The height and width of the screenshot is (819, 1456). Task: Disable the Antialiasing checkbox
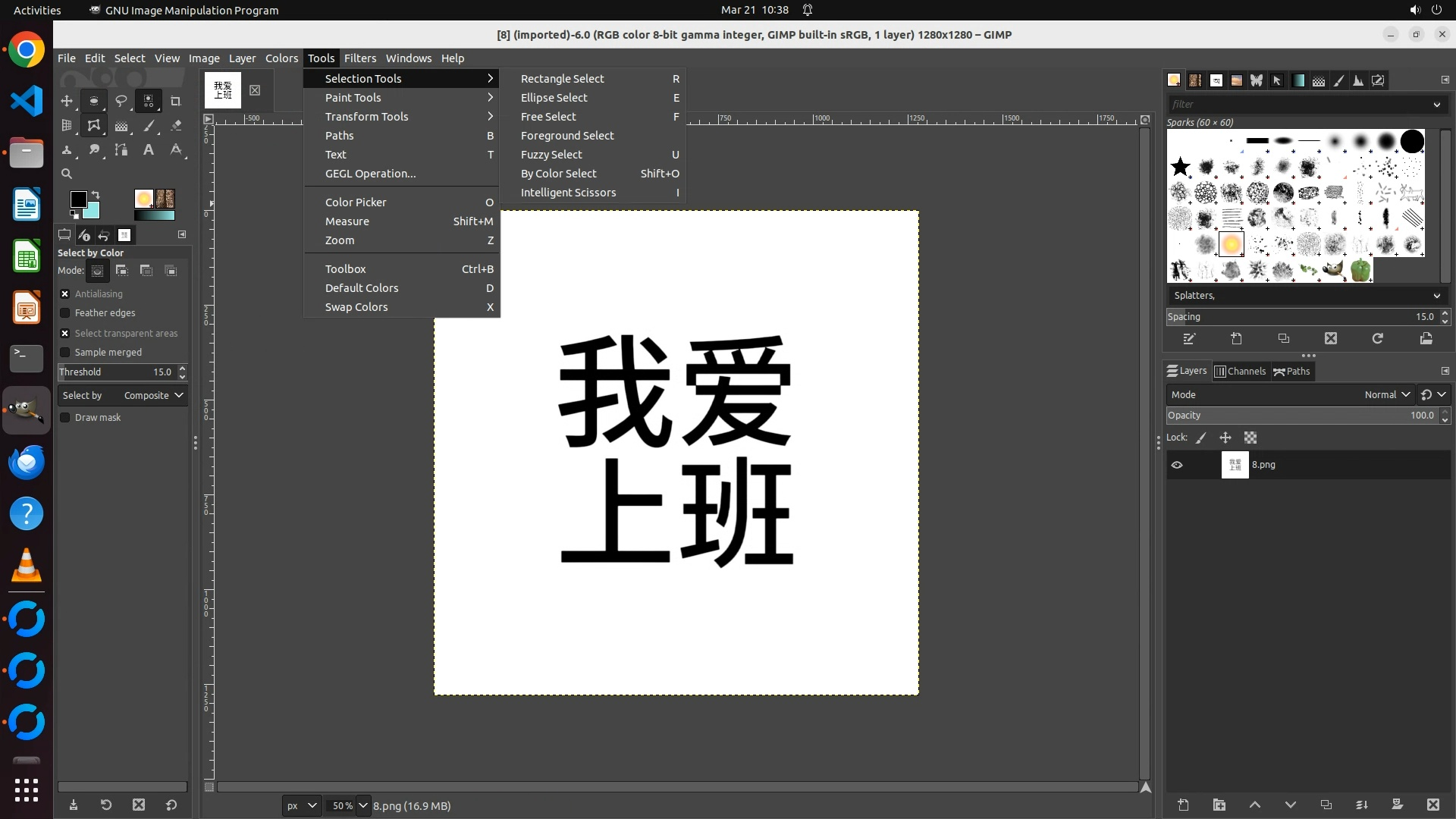(x=65, y=293)
